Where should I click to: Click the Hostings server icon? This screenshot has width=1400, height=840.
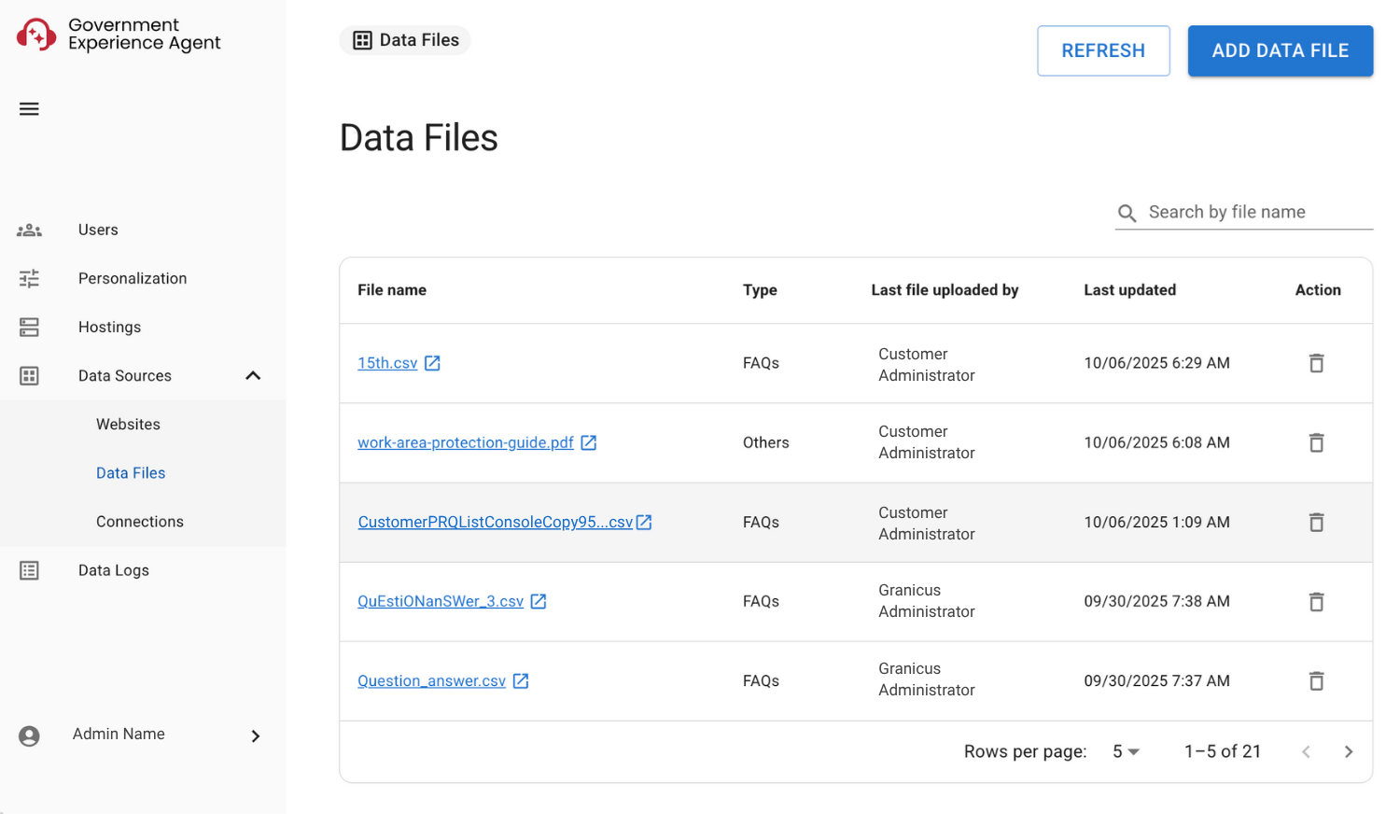pyautogui.click(x=29, y=327)
